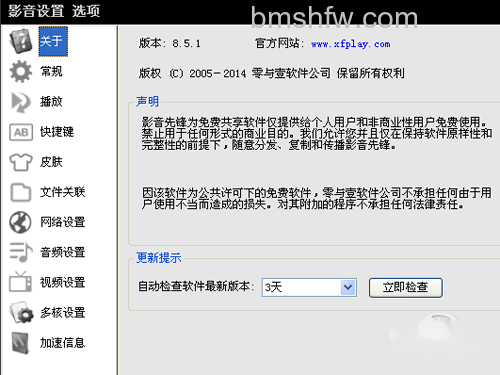Open the www.xfplay.com official website link
Image resolution: width=500 pixels, height=375 pixels.
351,44
